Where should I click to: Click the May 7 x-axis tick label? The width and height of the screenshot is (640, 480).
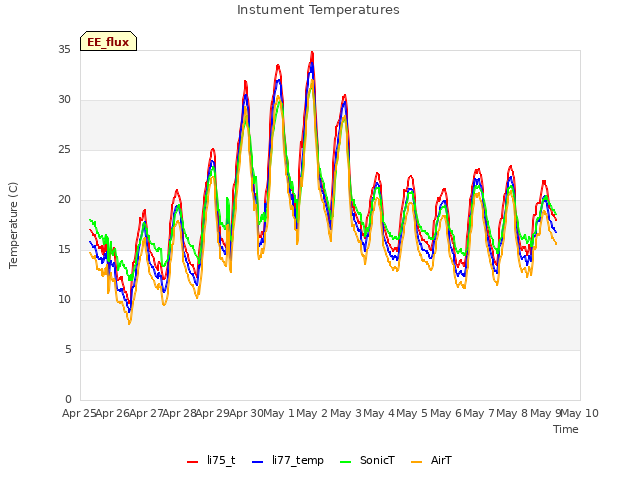(x=479, y=413)
